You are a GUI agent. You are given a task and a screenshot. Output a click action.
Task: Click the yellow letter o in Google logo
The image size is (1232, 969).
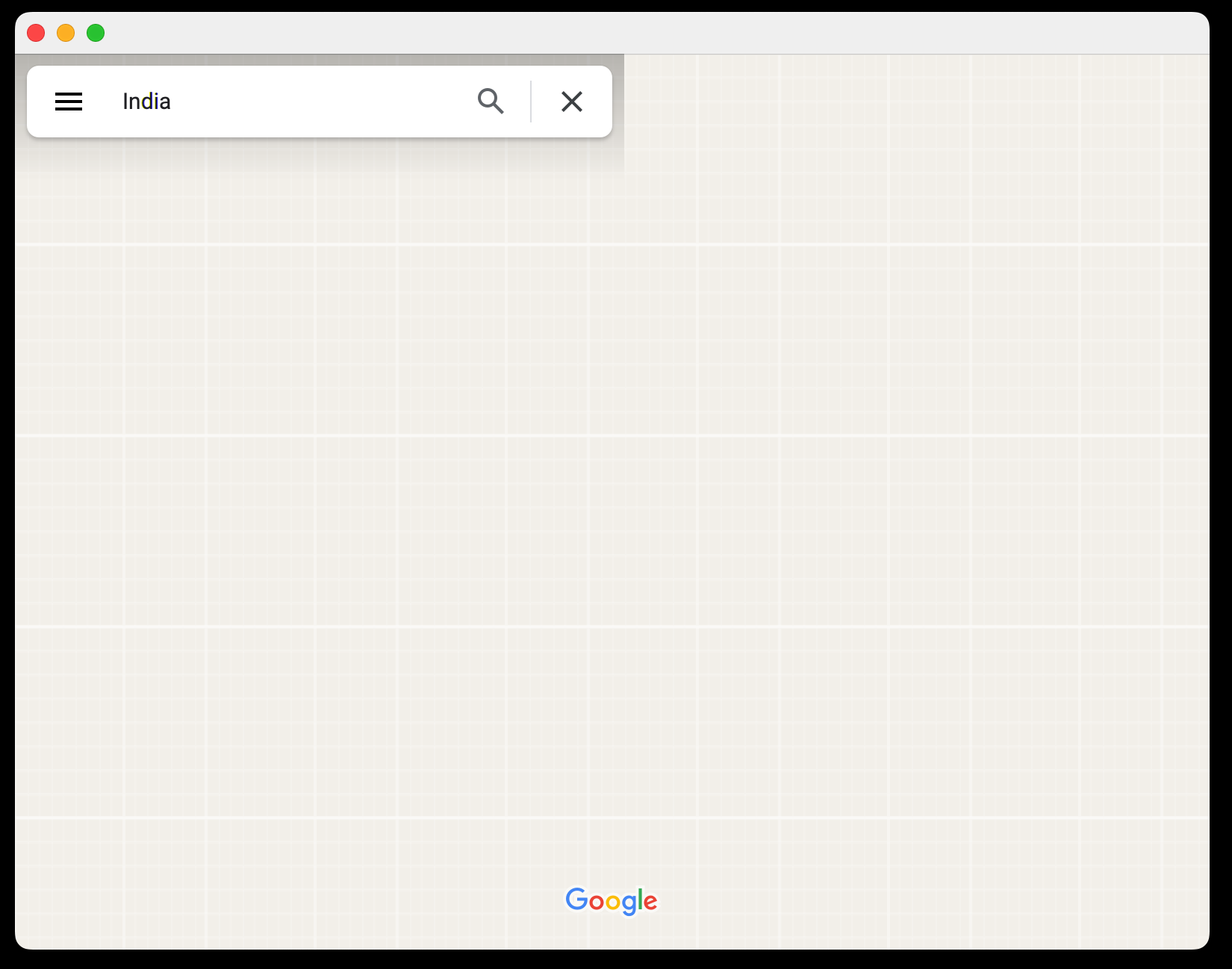(613, 903)
